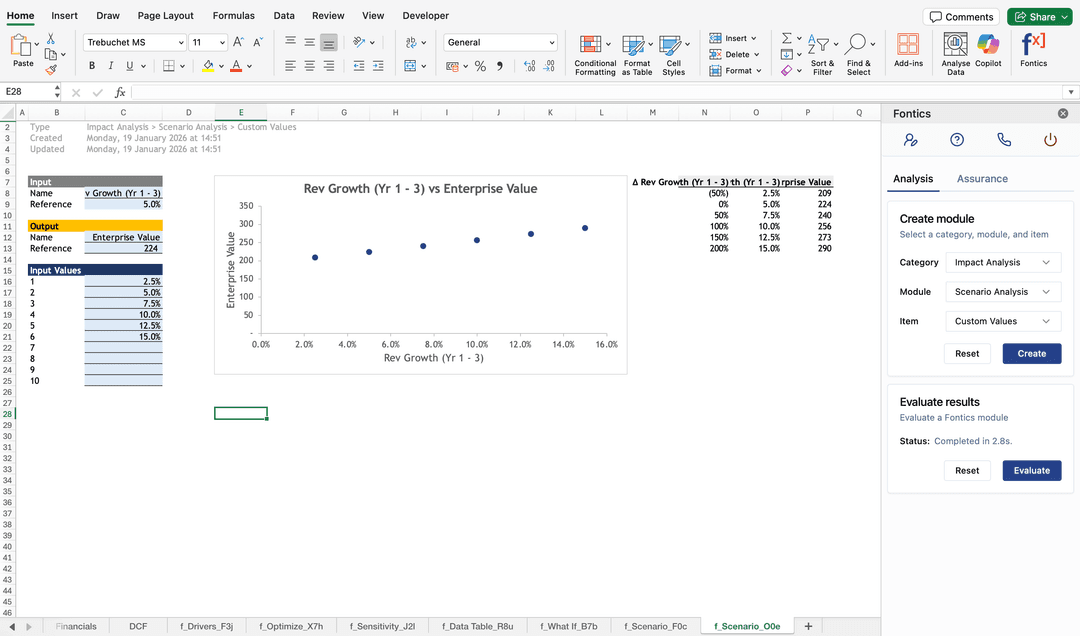Click the Share button
The width and height of the screenshot is (1080, 636).
(1039, 17)
